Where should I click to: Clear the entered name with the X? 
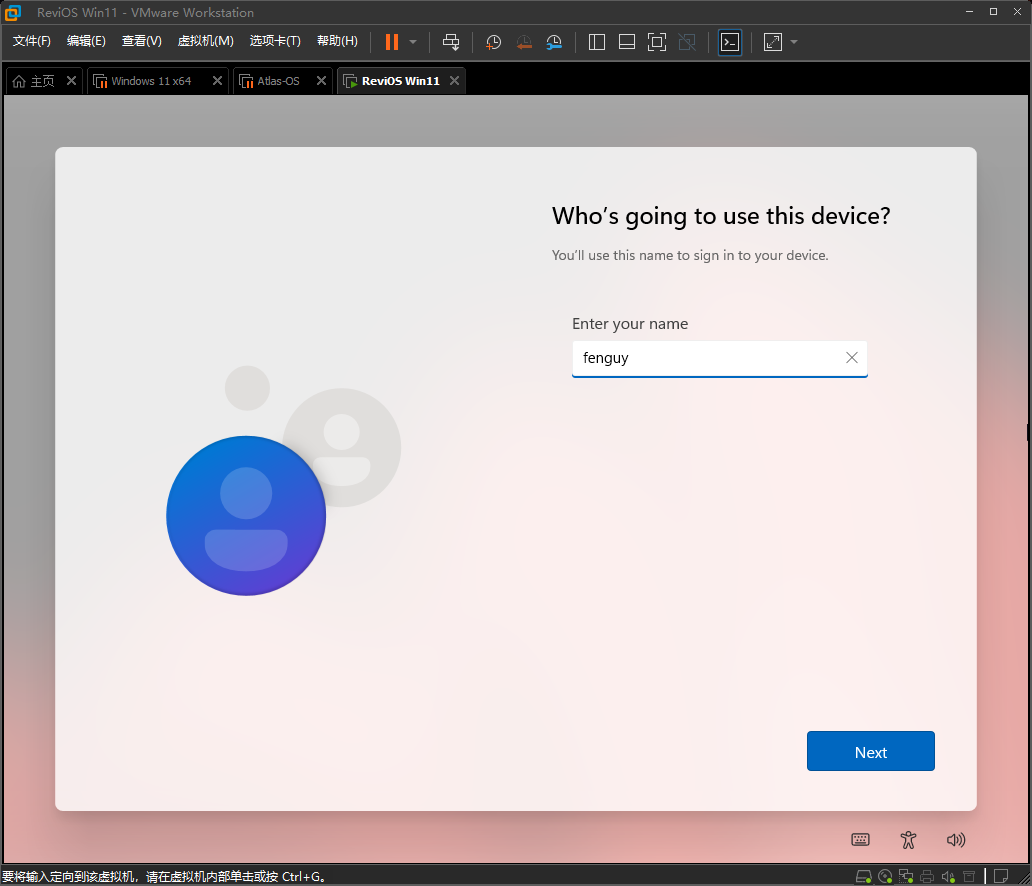(x=852, y=357)
